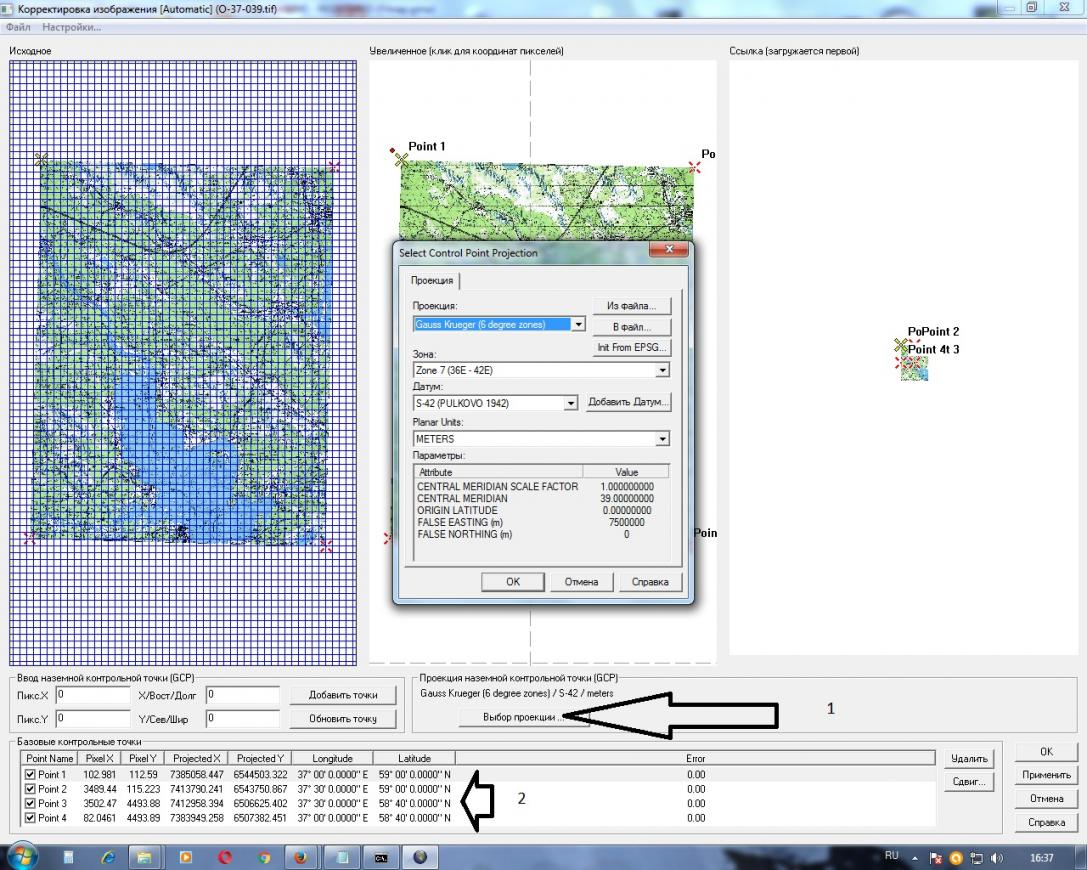The height and width of the screenshot is (870, 1087).
Task: Click the volume speaker icon in system tray
Action: 996,857
